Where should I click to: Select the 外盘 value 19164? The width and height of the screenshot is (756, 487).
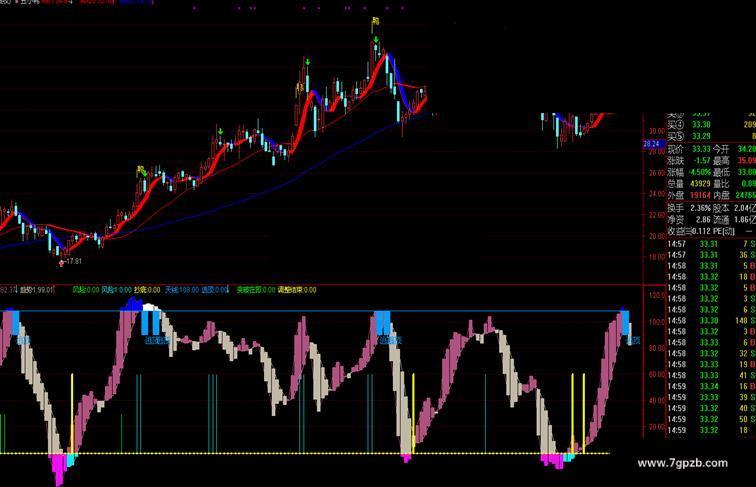click(701, 195)
